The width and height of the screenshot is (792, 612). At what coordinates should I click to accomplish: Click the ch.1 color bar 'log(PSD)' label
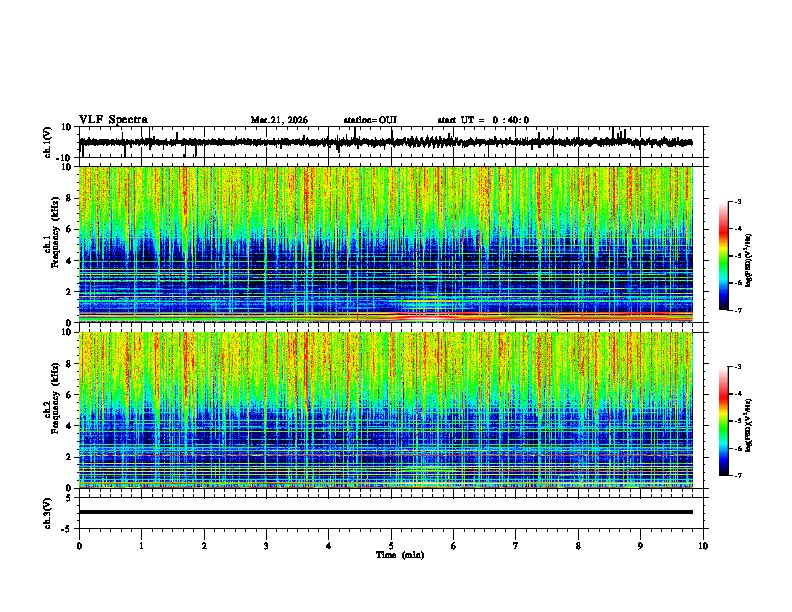pyautogui.click(x=748, y=261)
